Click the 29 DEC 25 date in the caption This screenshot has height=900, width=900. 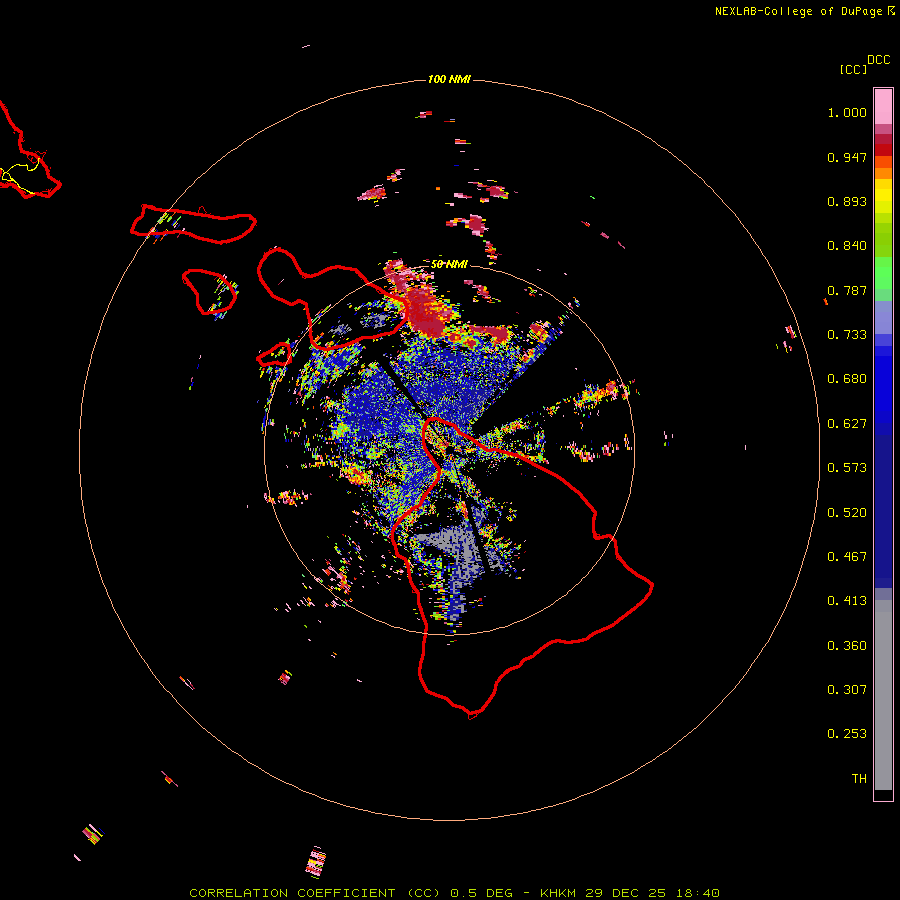[625, 893]
